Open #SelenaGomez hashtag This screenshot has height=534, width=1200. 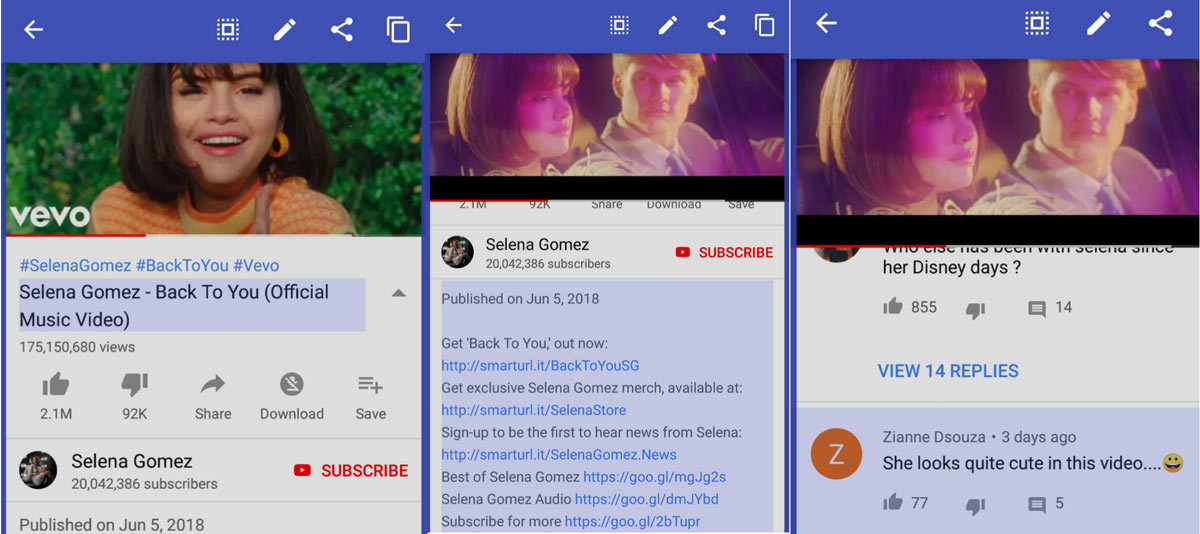(75, 265)
